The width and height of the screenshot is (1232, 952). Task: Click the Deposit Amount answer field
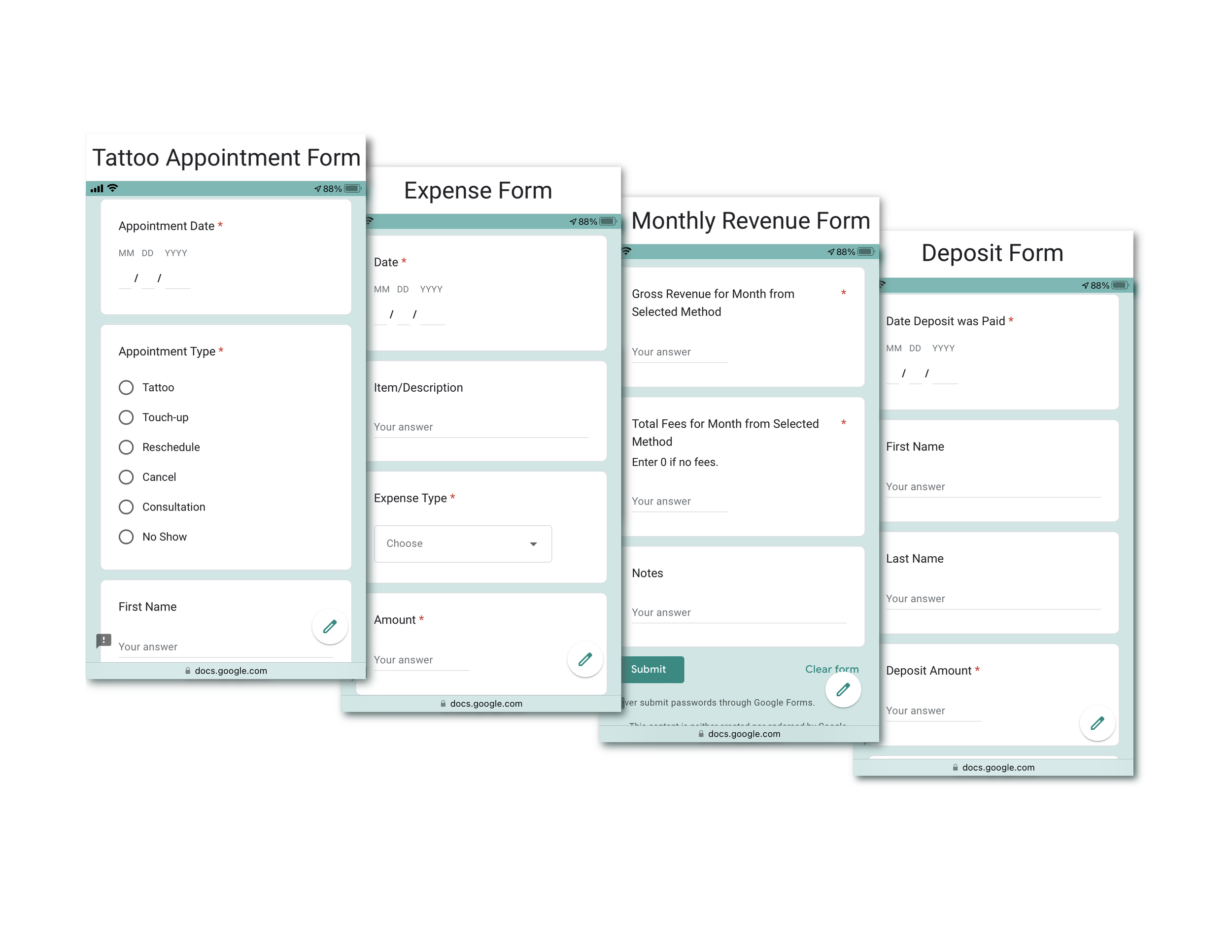[932, 711]
